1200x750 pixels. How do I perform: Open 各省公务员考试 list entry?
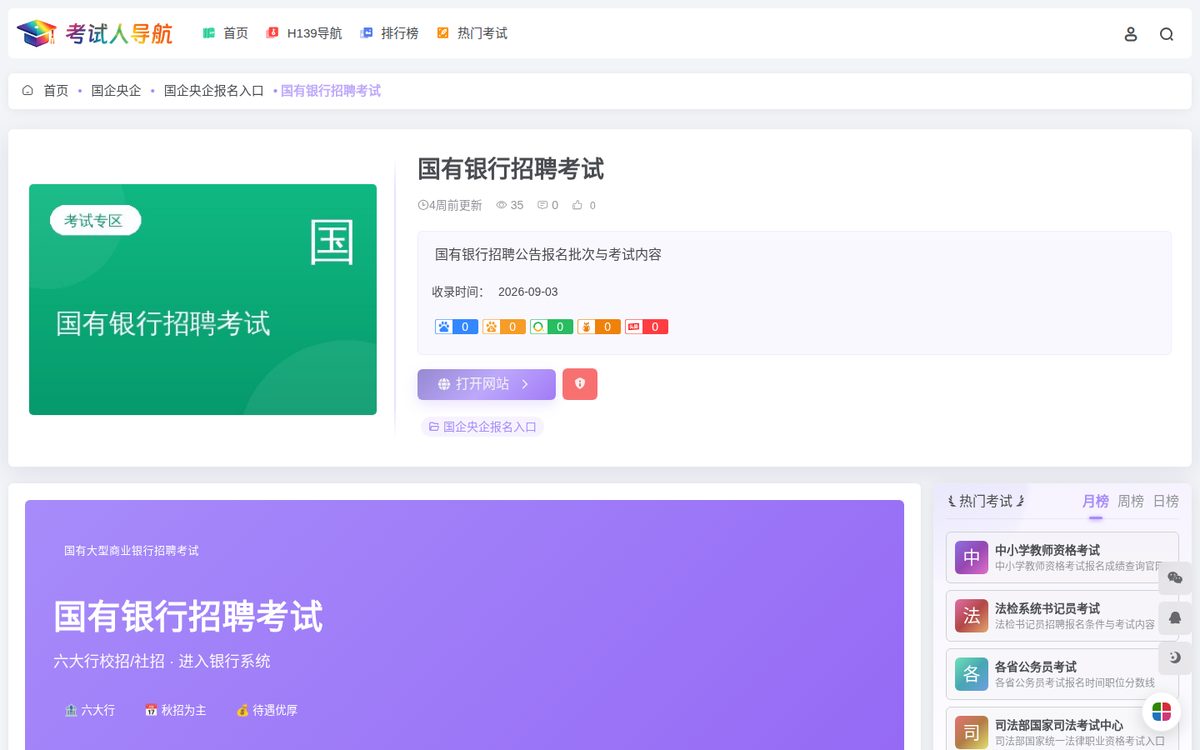click(1062, 674)
